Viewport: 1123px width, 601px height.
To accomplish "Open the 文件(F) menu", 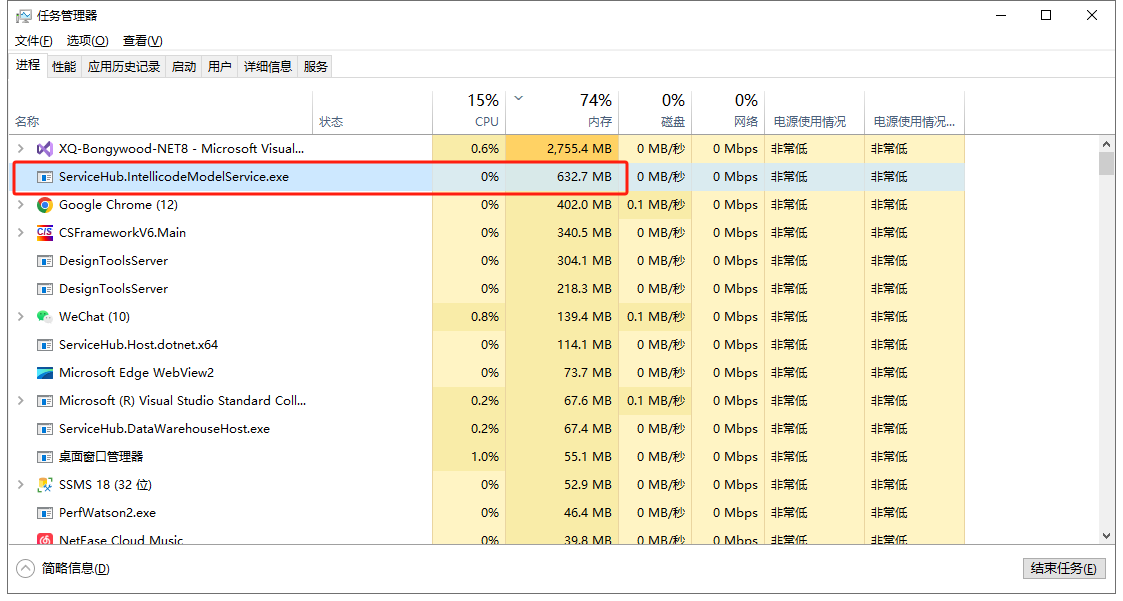I will click(34, 41).
